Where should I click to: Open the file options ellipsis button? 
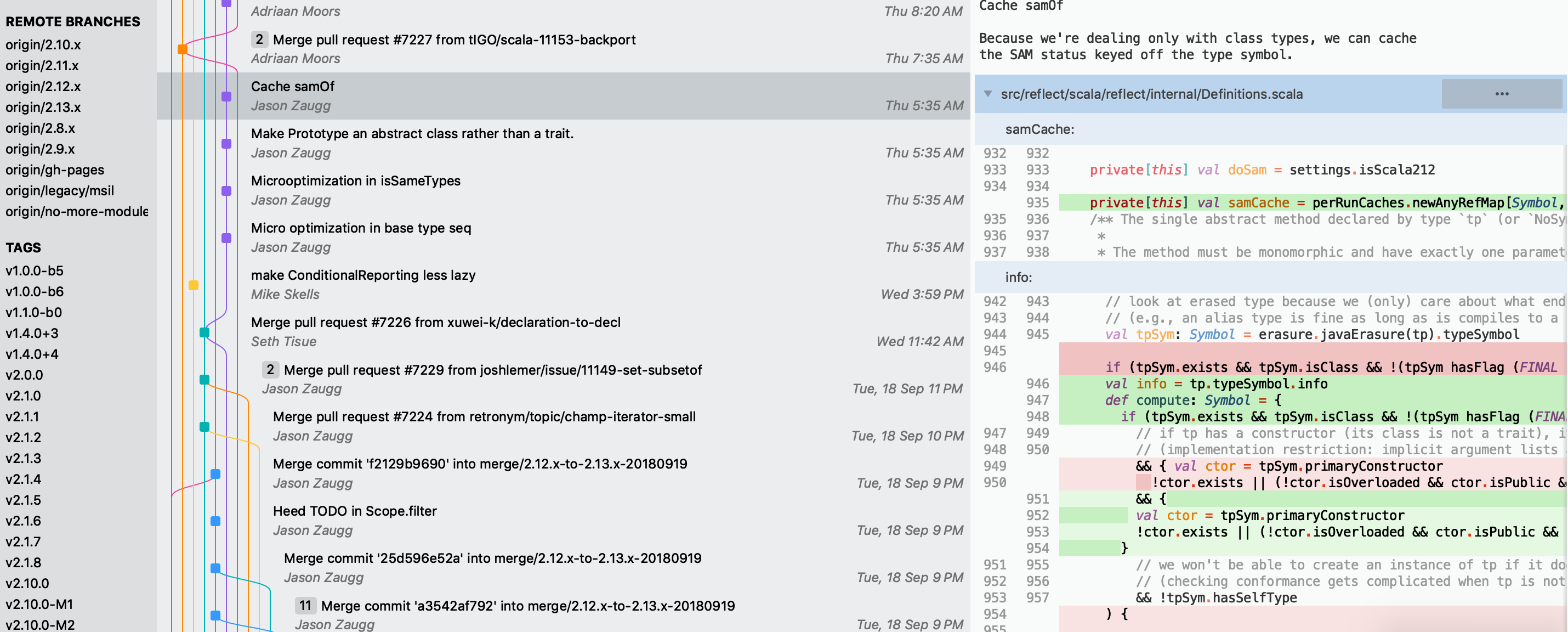click(1502, 94)
